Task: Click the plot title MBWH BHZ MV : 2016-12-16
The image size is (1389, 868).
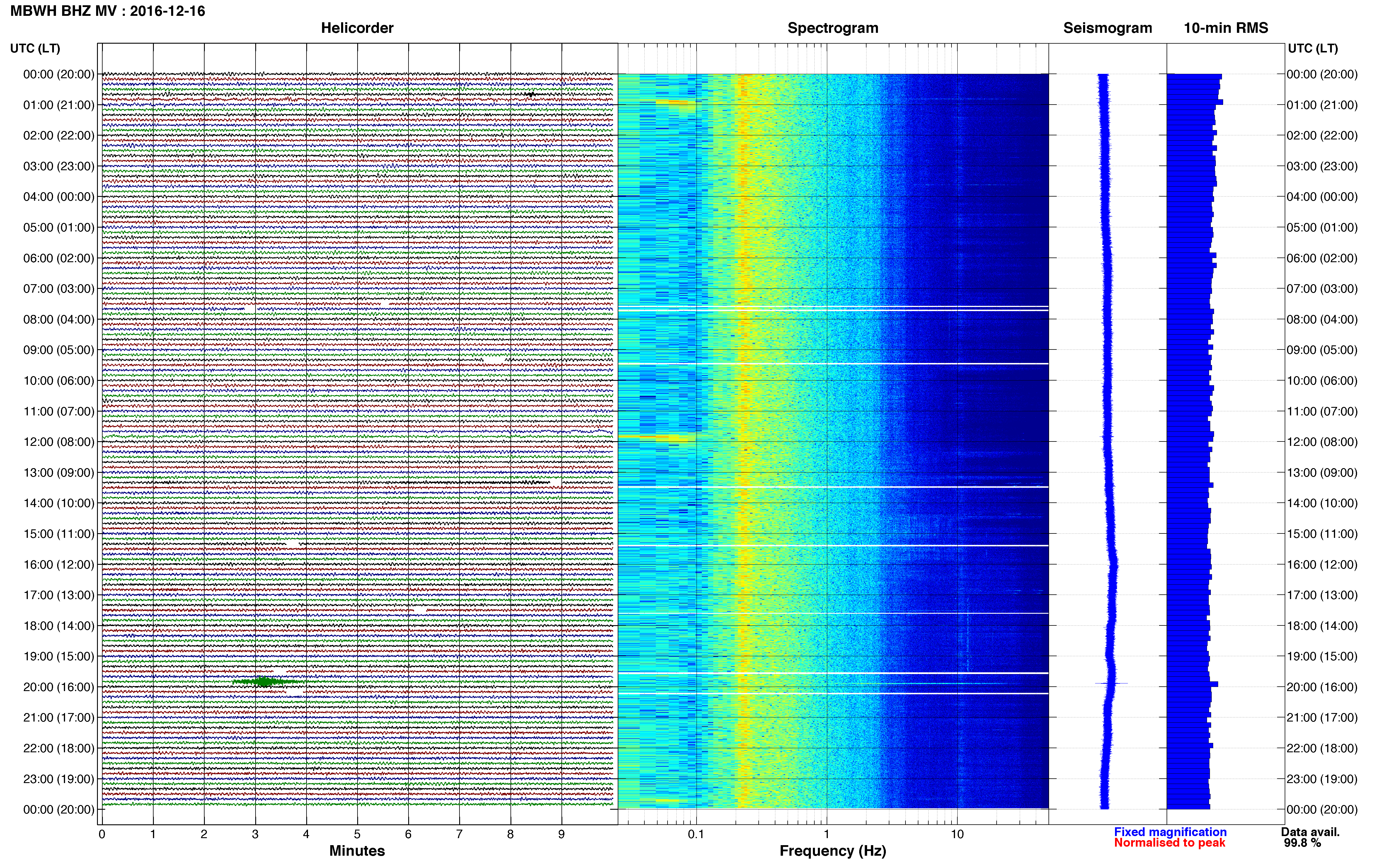Action: [x=107, y=11]
